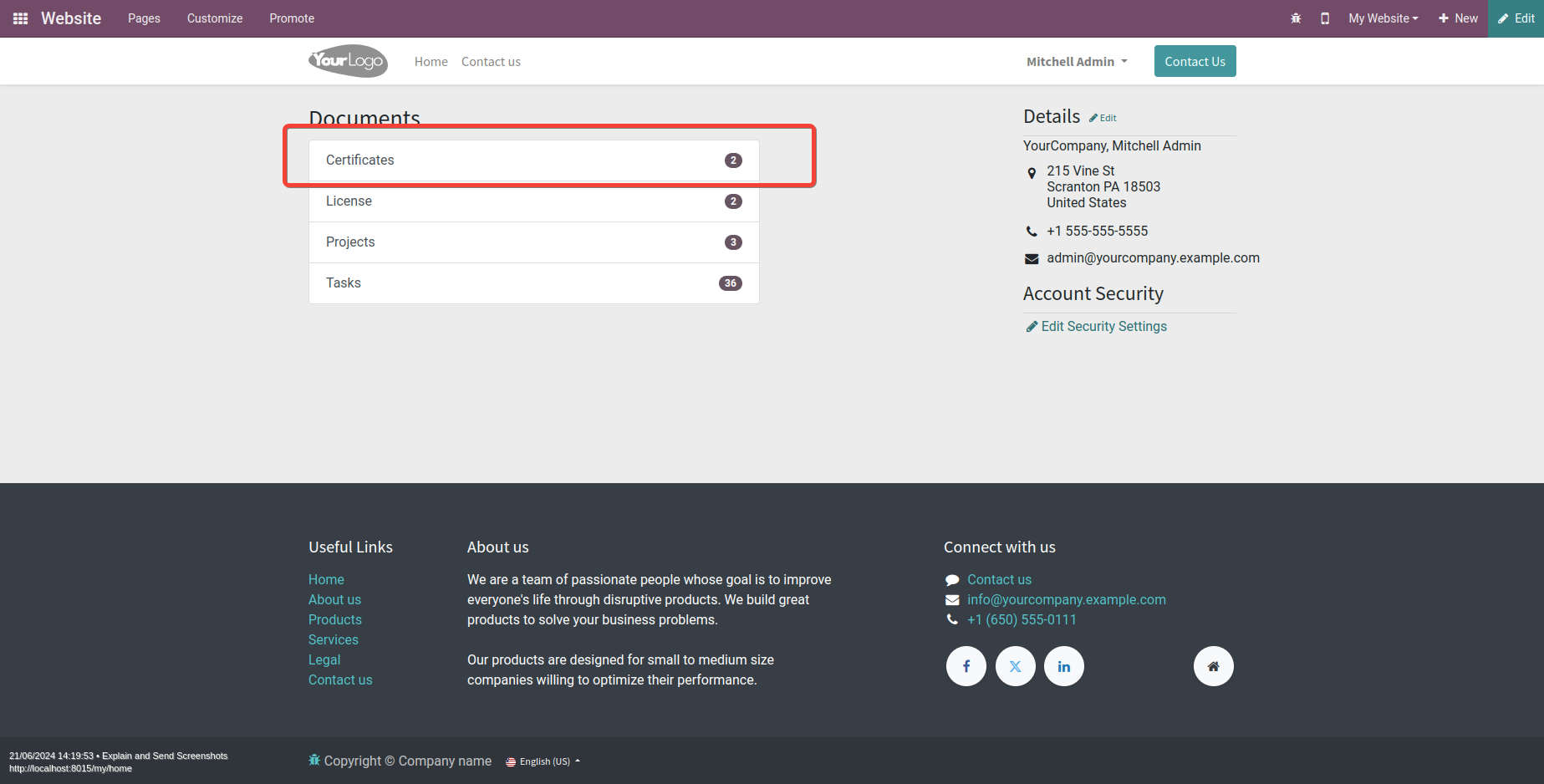The image size is (1544, 784).
Task: Open the English (US) language selector
Action: [543, 761]
